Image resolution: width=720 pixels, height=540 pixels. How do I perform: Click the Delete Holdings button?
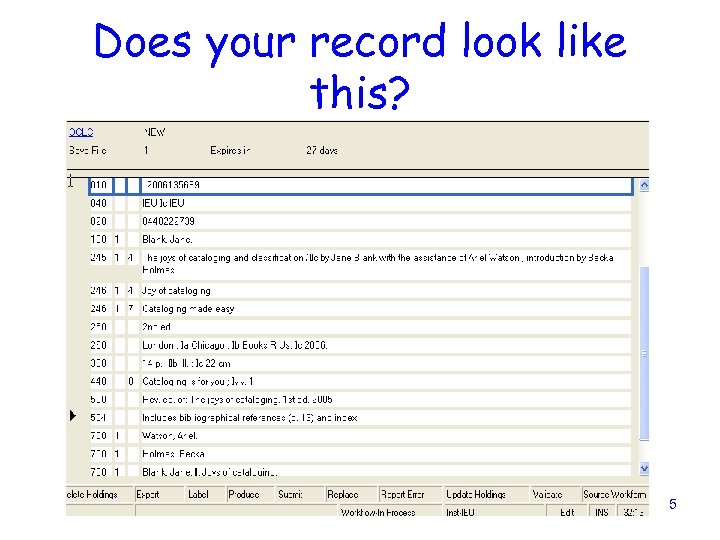[100, 494]
